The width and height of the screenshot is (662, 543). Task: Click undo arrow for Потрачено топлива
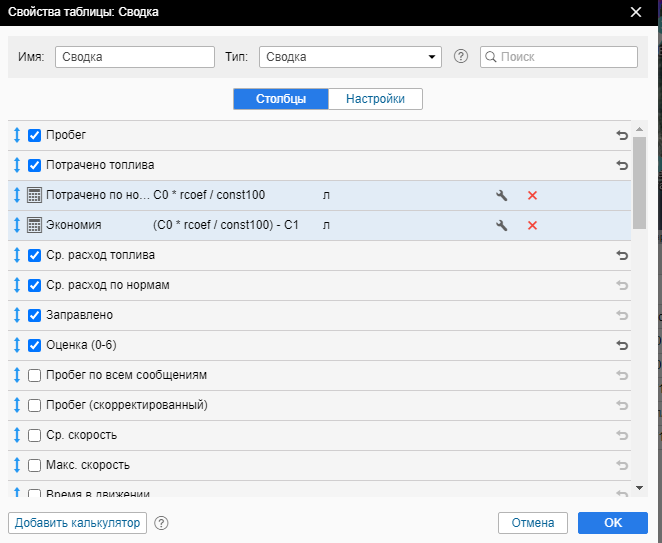622,165
